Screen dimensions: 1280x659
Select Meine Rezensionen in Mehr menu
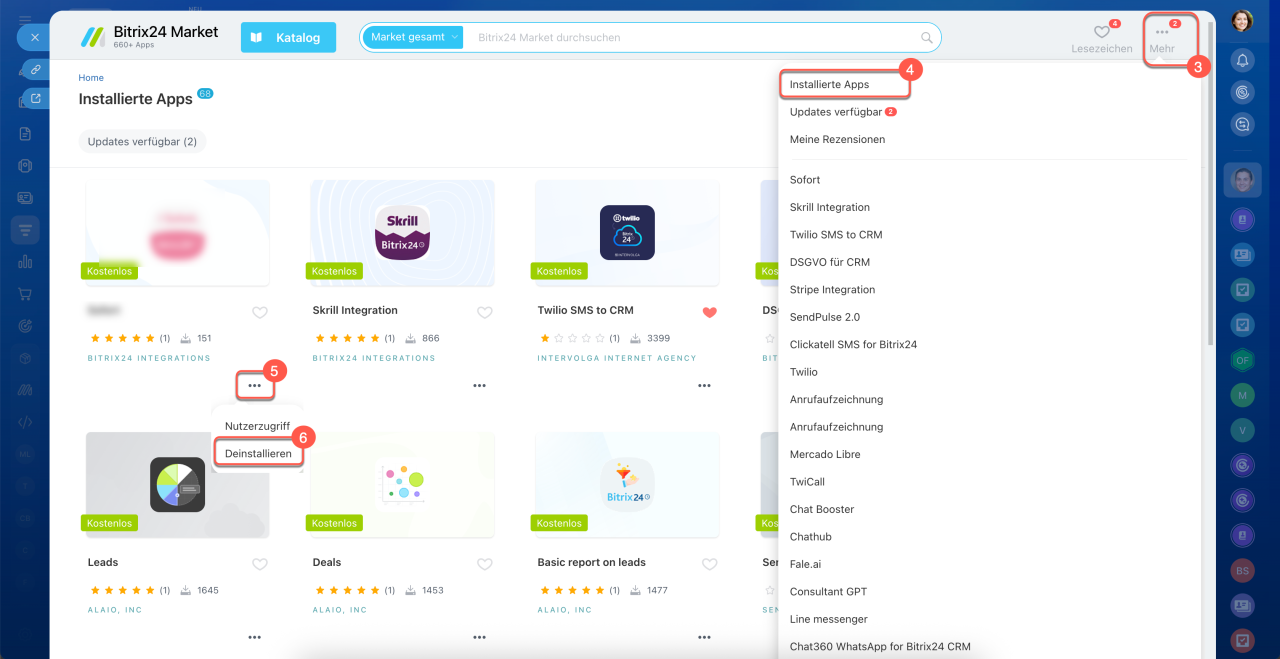coord(837,139)
